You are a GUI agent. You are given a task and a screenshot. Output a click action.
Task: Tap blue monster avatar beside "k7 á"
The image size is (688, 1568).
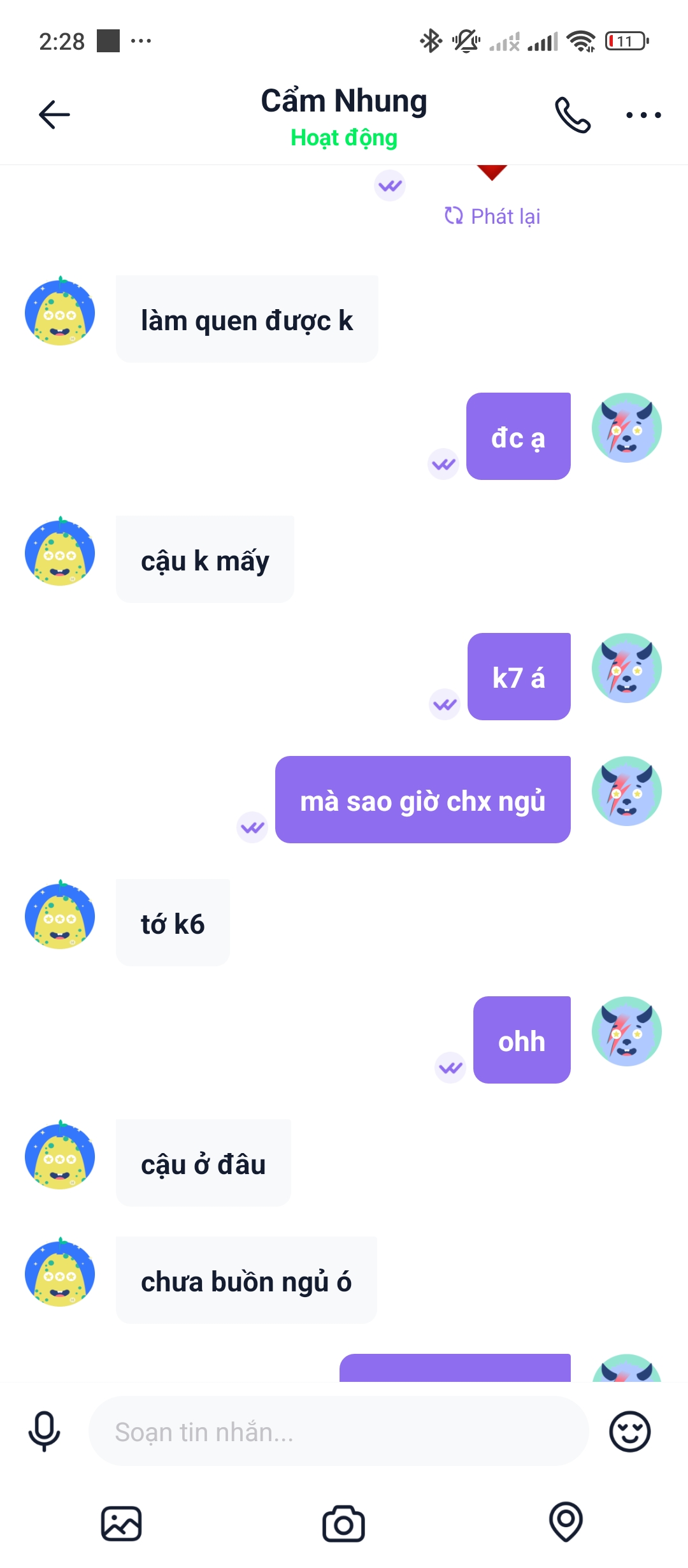tap(627, 668)
